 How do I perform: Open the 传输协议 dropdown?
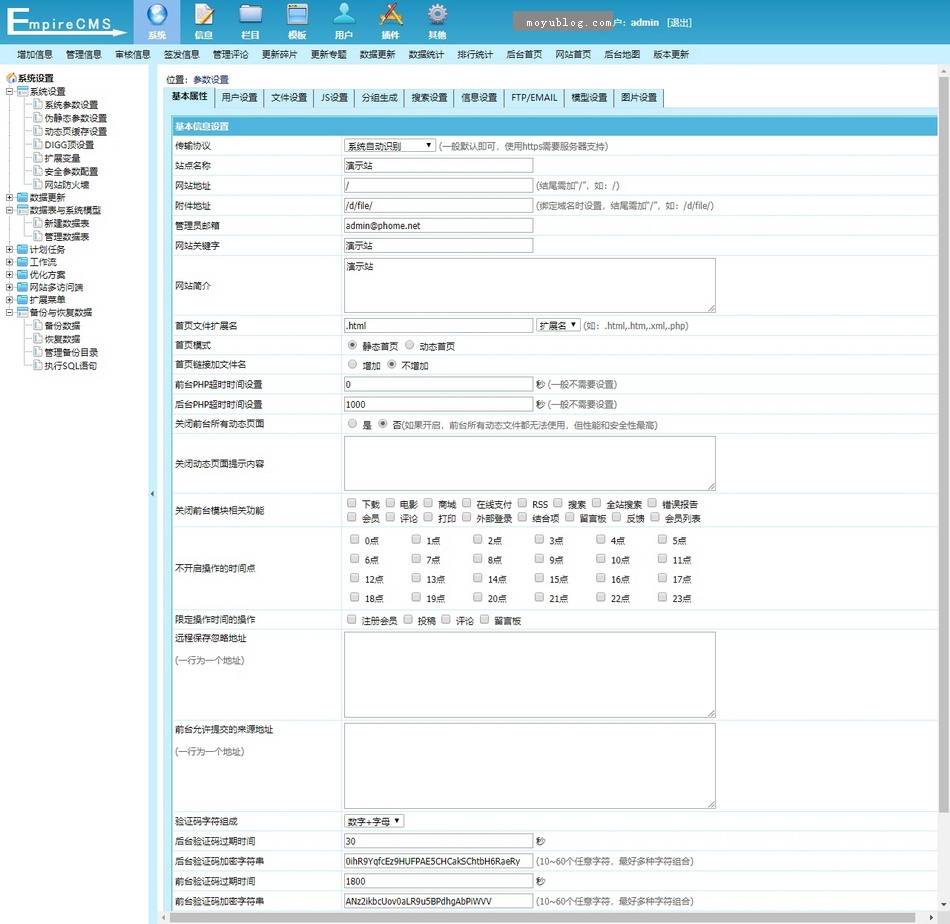390,145
